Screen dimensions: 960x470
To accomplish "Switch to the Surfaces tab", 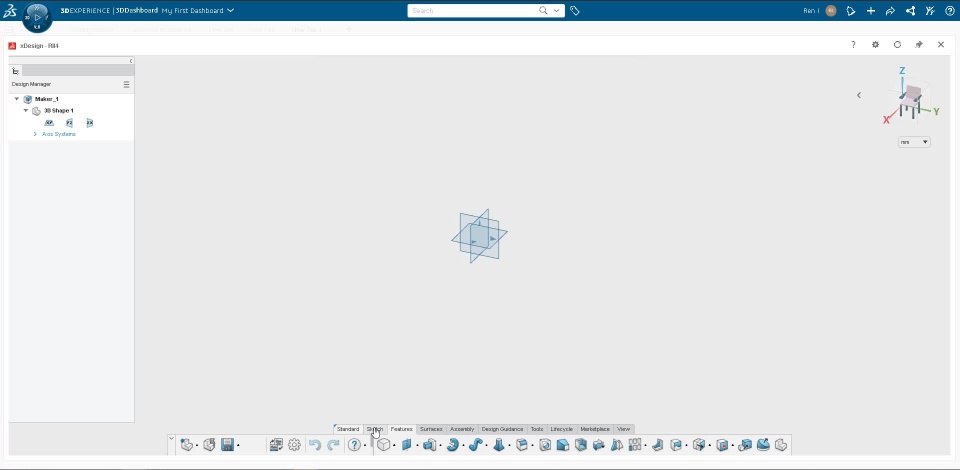I will tap(431, 429).
